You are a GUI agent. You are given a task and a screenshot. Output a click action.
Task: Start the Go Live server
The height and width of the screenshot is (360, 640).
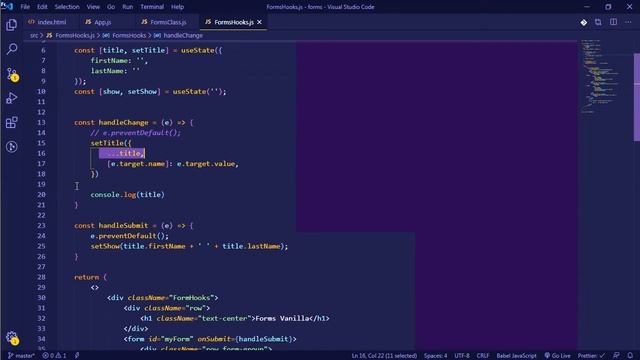pos(558,356)
